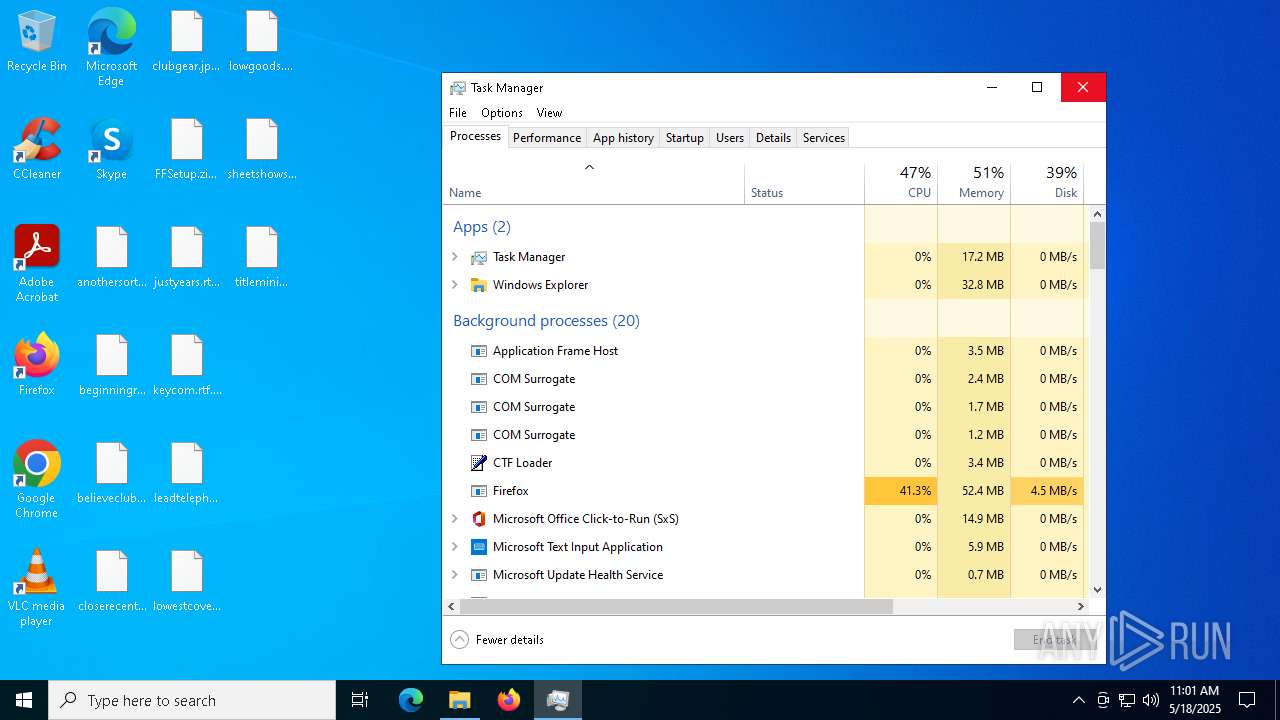The height and width of the screenshot is (720, 1280).
Task: Select the closerecent file icon
Action: tap(112, 582)
